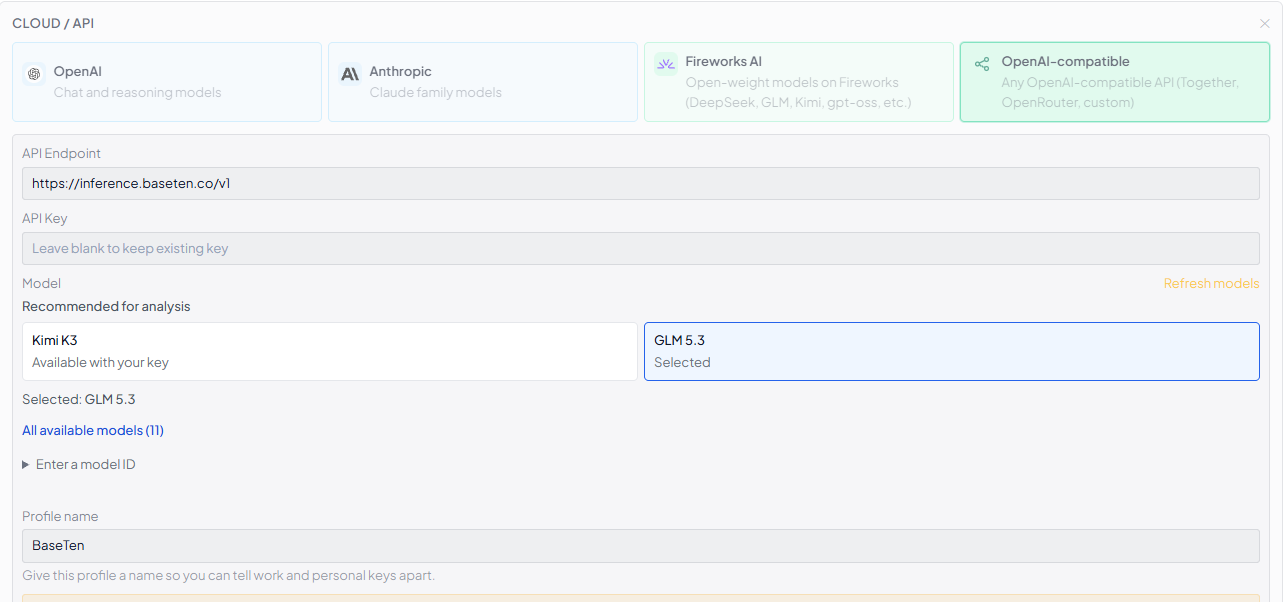Open All available models (11) link
Image resolution: width=1288 pixels, height=602 pixels.
93,431
